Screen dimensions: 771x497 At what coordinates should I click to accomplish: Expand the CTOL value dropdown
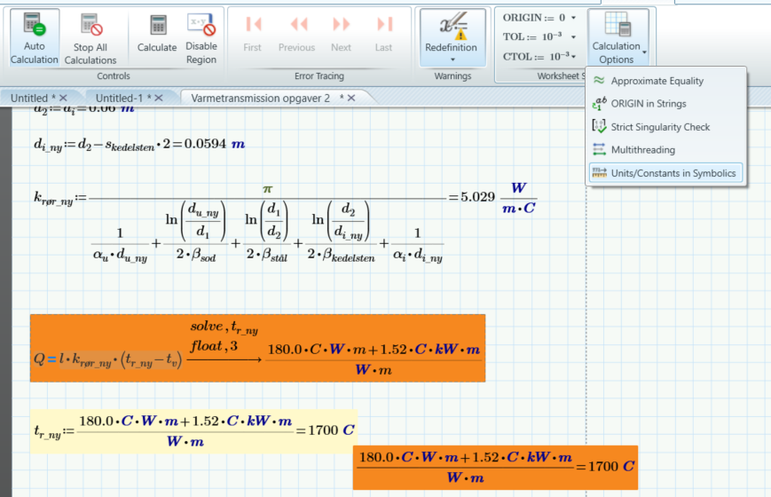[x=574, y=56]
